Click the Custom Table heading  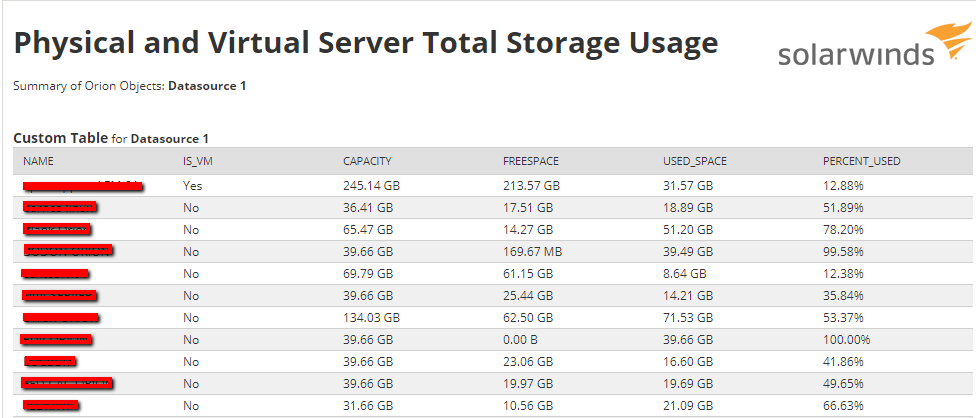(x=60, y=138)
